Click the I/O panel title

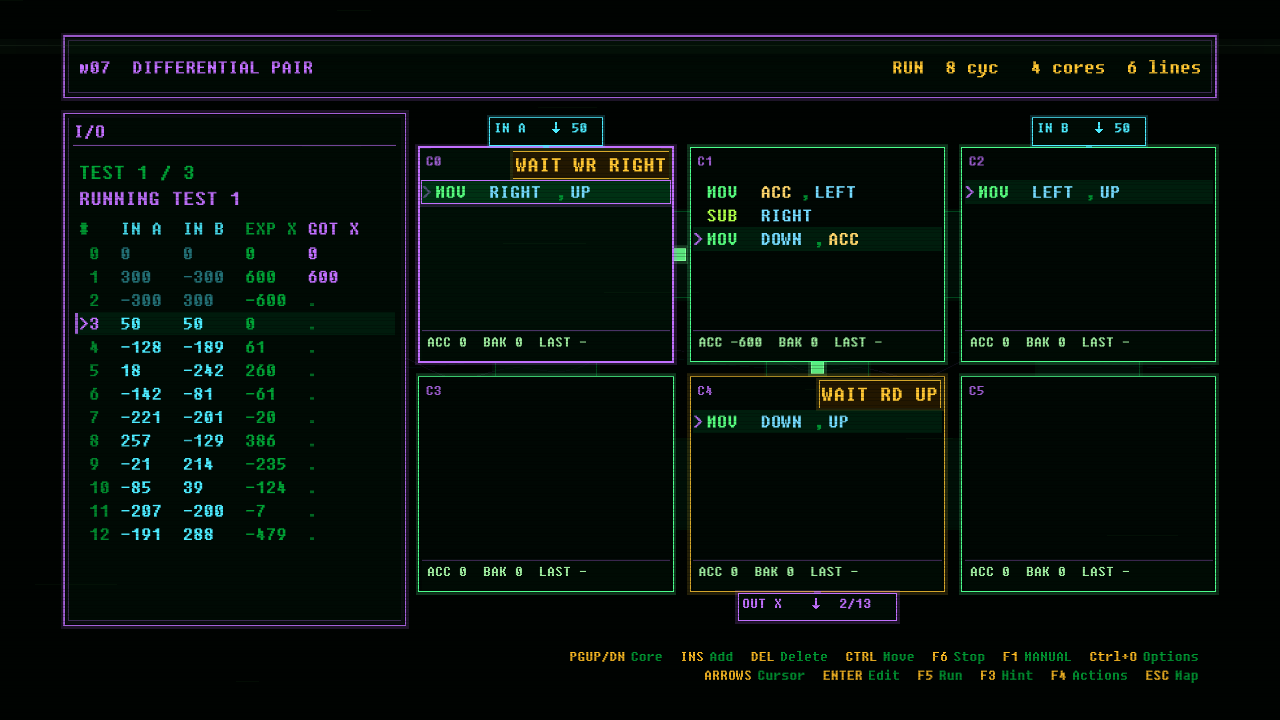[90, 131]
